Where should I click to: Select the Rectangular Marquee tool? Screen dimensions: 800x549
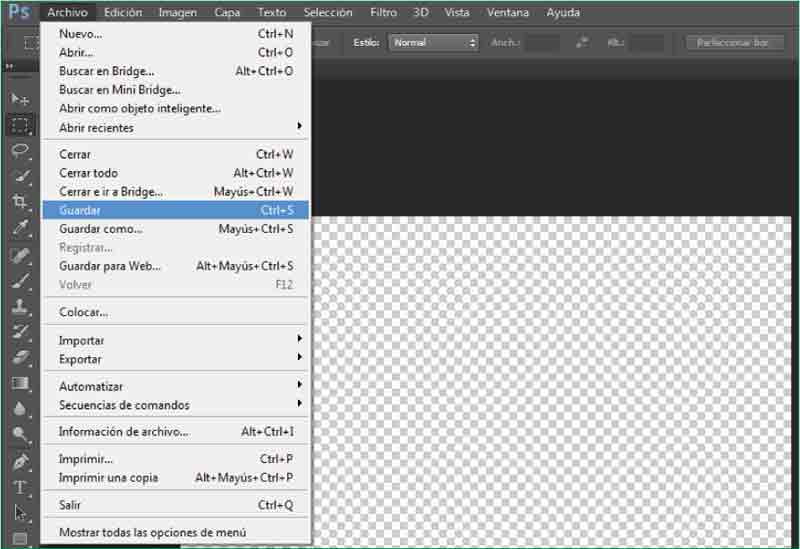click(20, 125)
